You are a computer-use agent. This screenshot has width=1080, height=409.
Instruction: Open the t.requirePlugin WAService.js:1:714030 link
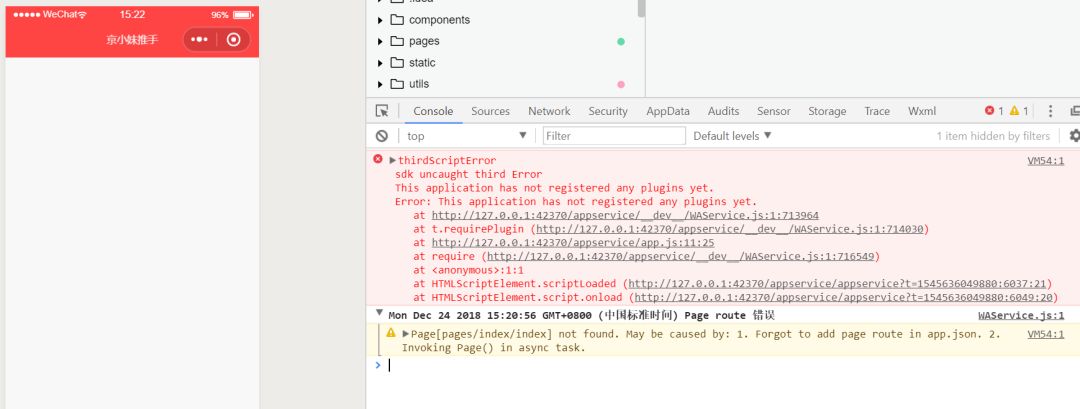point(730,229)
